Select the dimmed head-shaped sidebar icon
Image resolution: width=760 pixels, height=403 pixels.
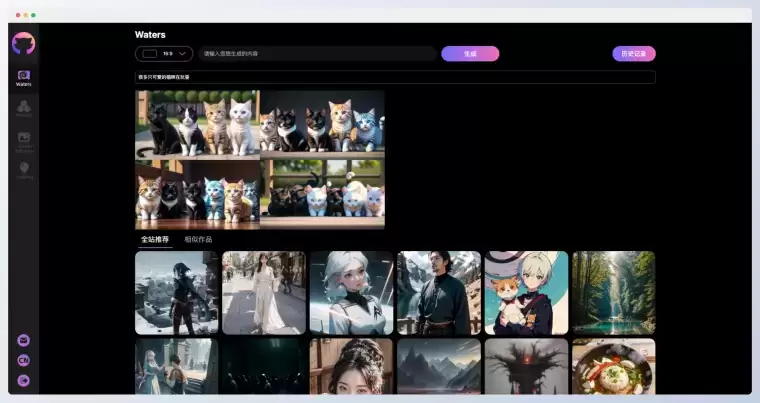[24, 170]
